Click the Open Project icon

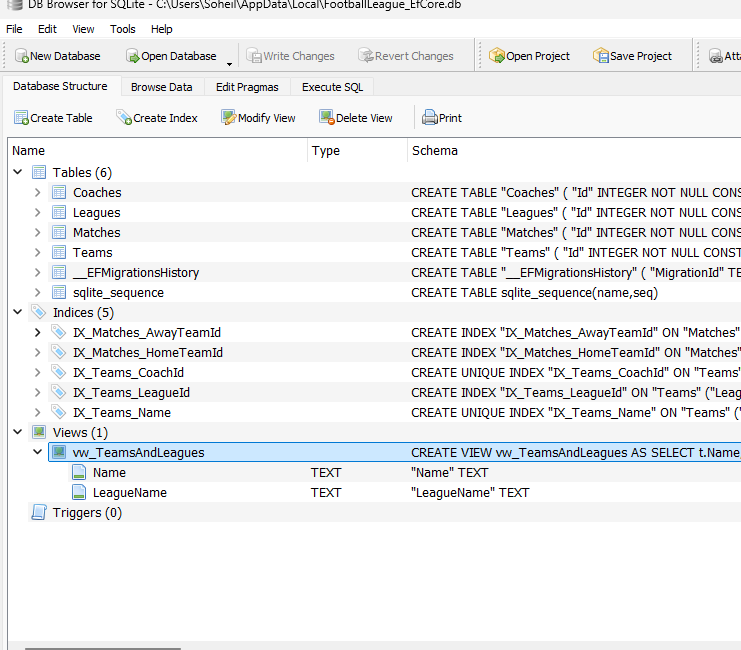click(497, 56)
